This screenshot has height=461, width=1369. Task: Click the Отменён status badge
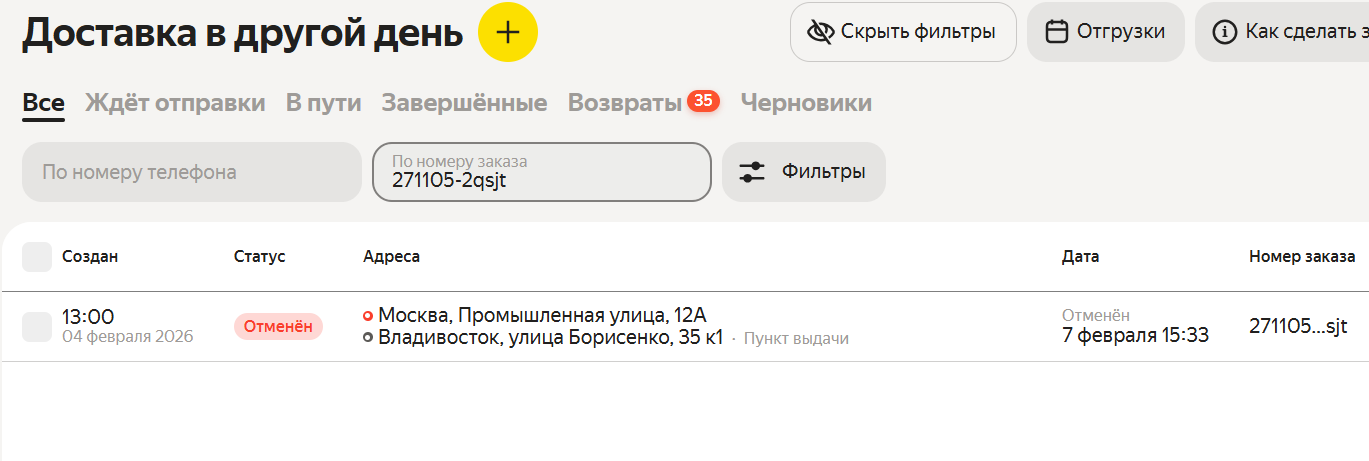(x=278, y=326)
